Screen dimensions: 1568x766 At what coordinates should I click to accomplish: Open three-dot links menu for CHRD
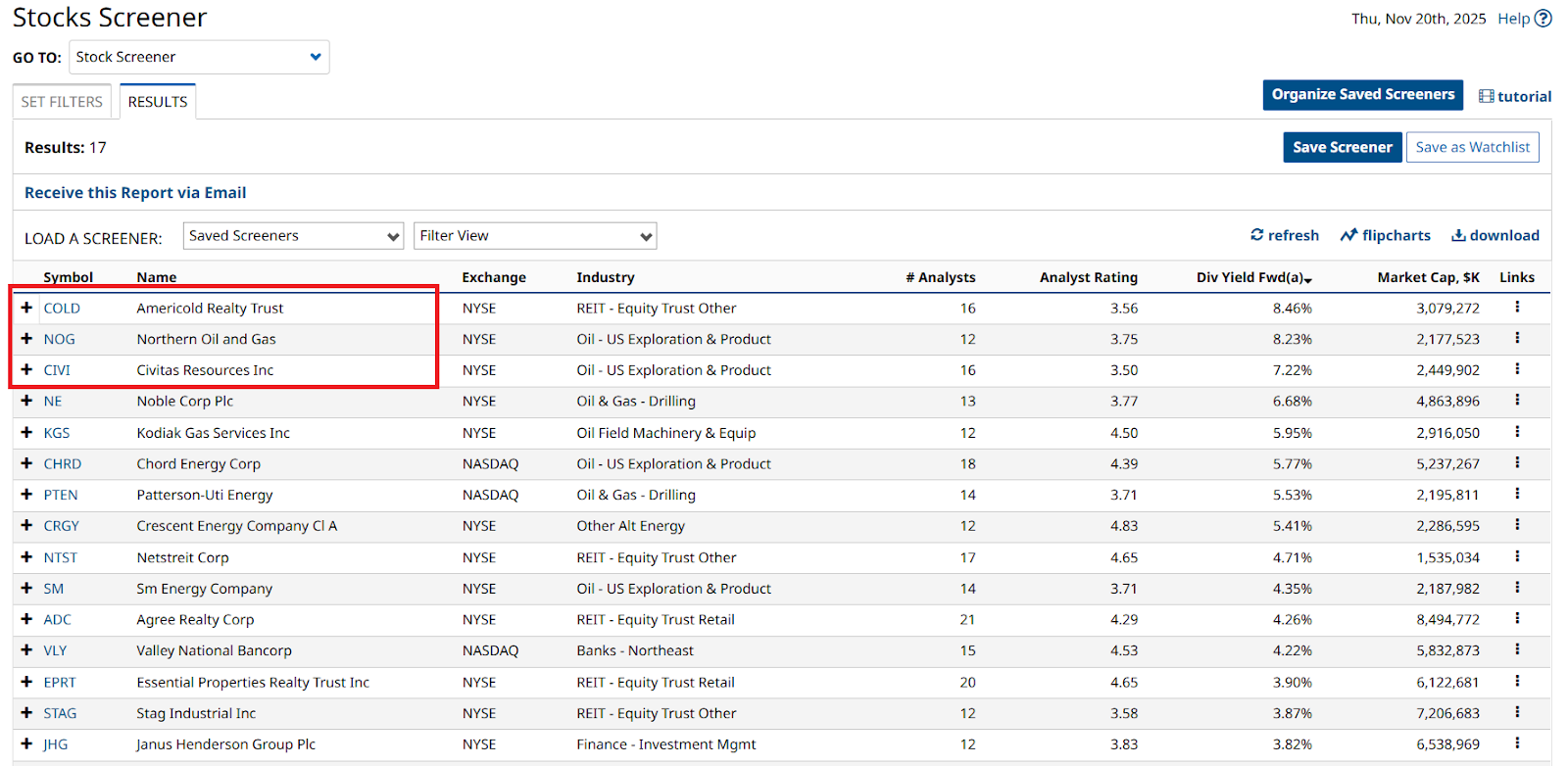tap(1517, 463)
